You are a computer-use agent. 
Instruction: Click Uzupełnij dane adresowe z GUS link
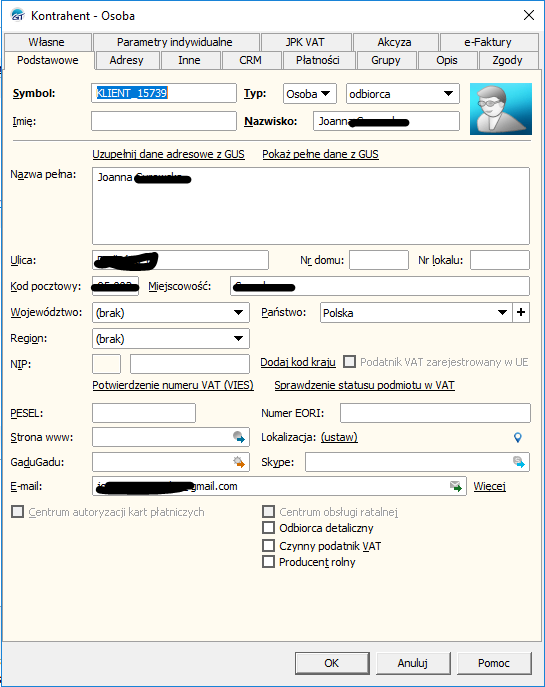pos(168,154)
